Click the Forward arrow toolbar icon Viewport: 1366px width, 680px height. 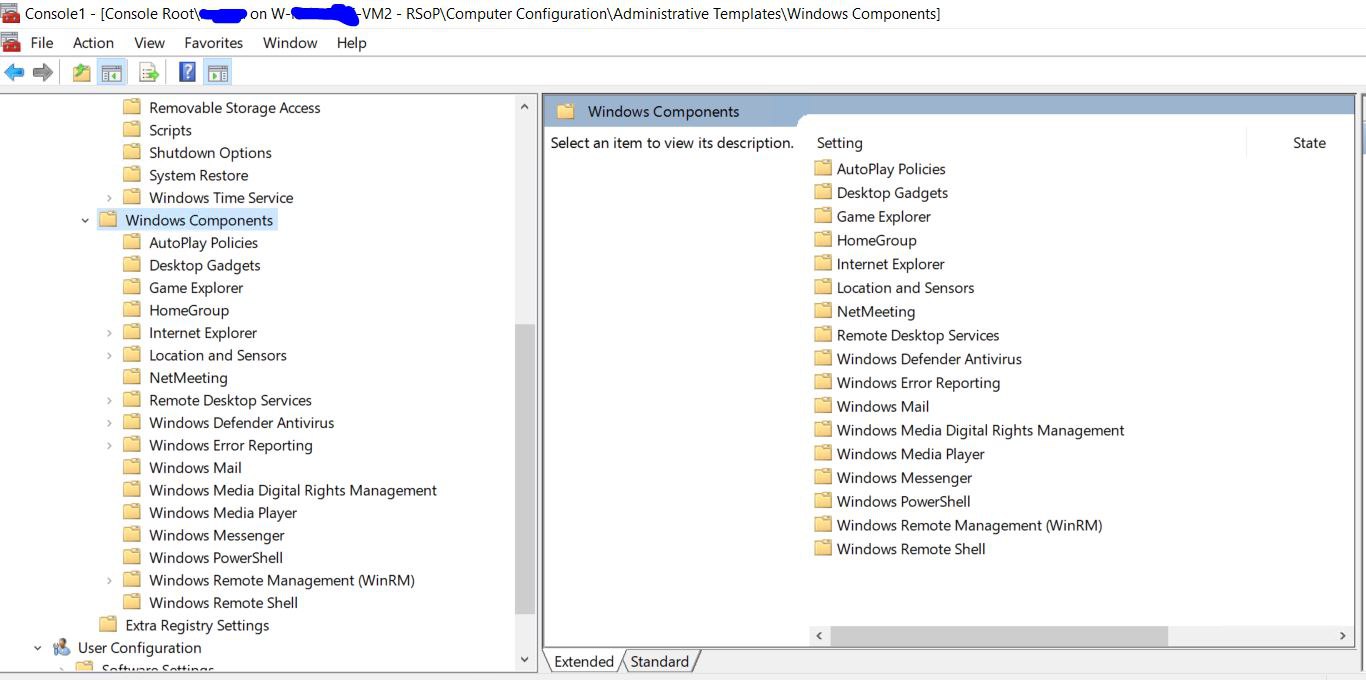coord(43,72)
